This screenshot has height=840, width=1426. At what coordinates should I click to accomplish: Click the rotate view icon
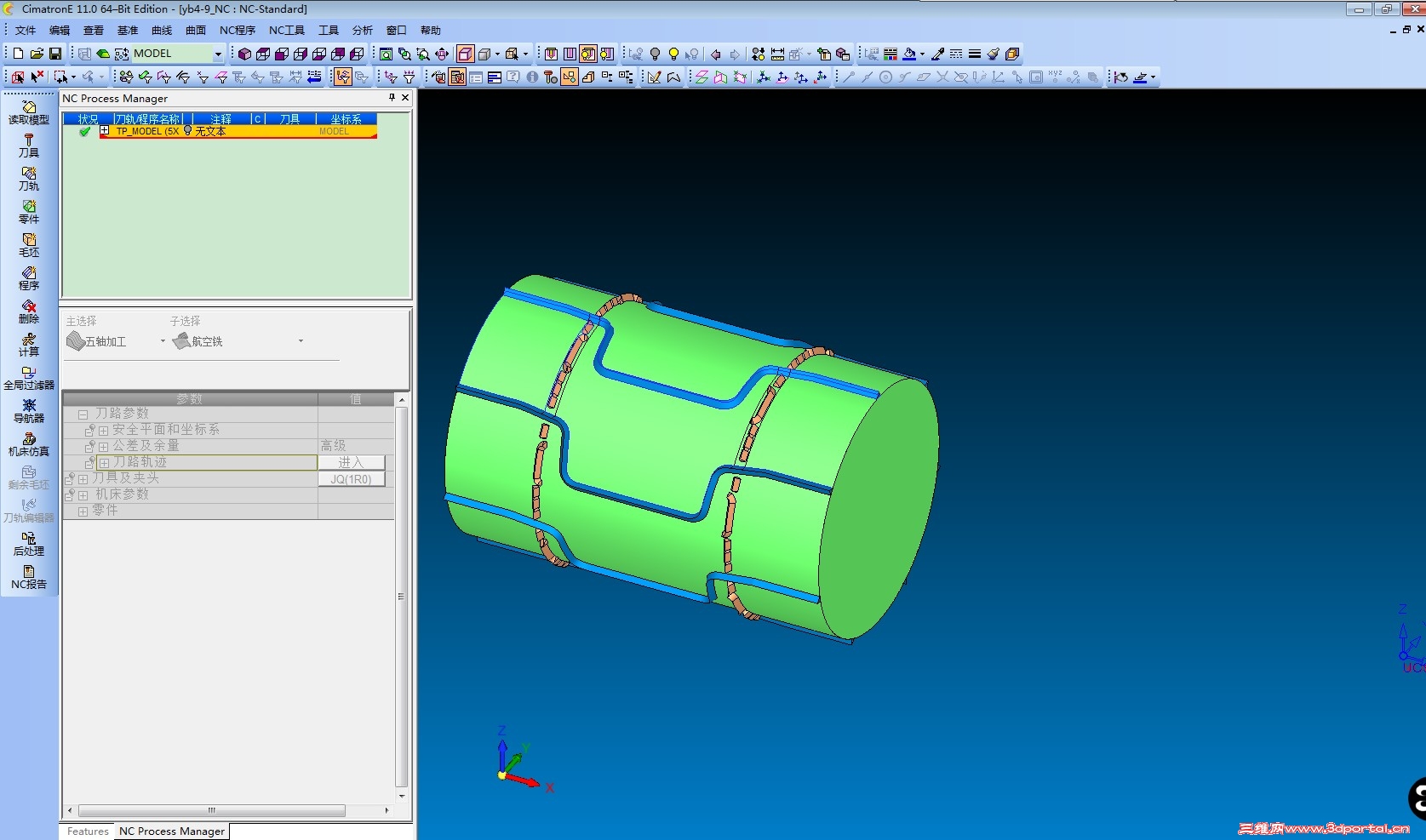click(442, 54)
